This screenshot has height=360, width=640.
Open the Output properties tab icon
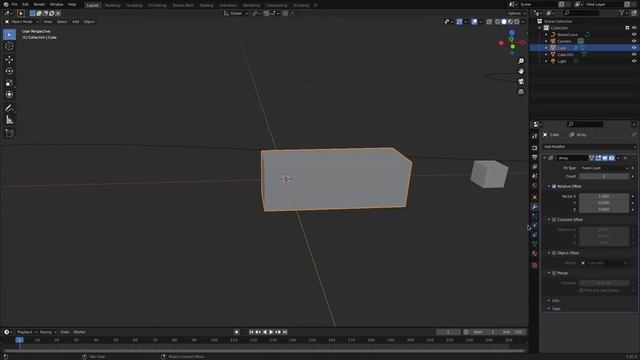click(x=535, y=157)
